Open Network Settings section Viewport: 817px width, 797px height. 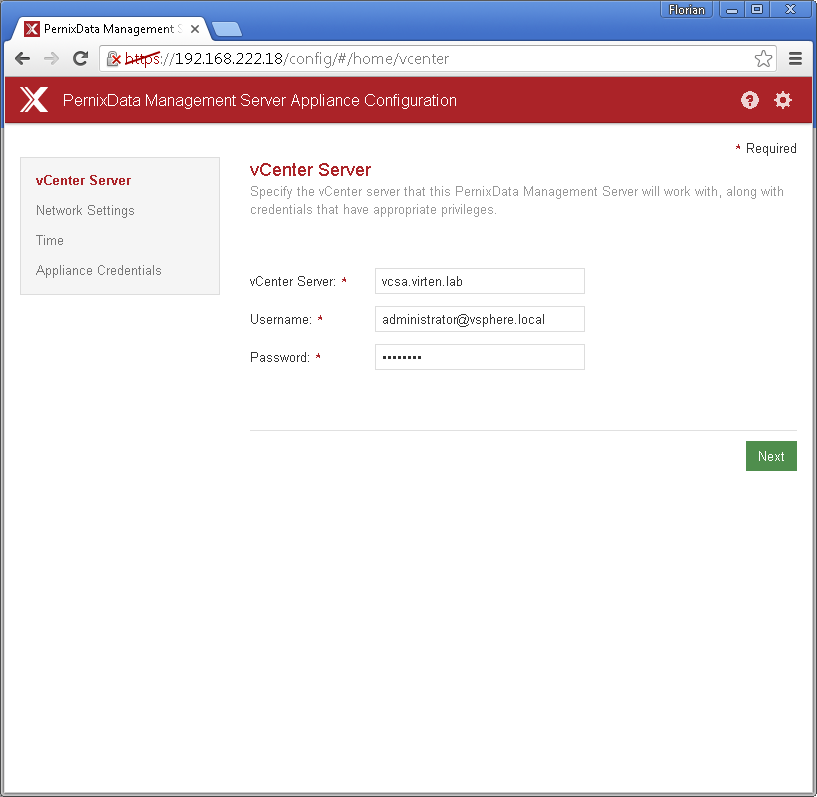tap(85, 210)
